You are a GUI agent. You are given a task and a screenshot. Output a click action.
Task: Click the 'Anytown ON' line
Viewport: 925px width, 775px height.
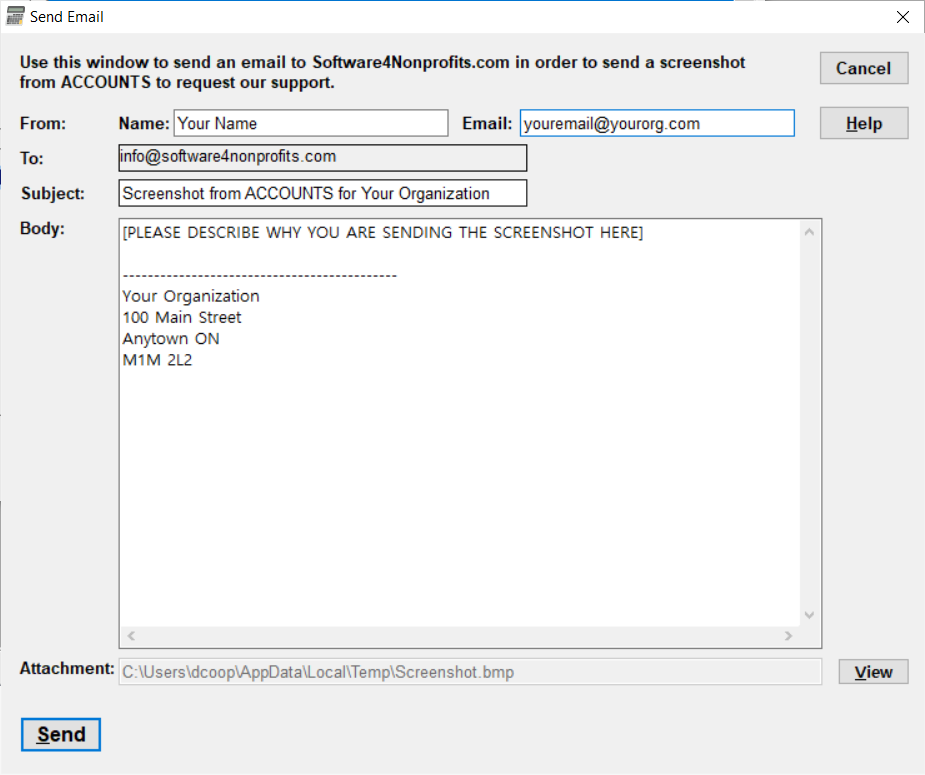(171, 339)
